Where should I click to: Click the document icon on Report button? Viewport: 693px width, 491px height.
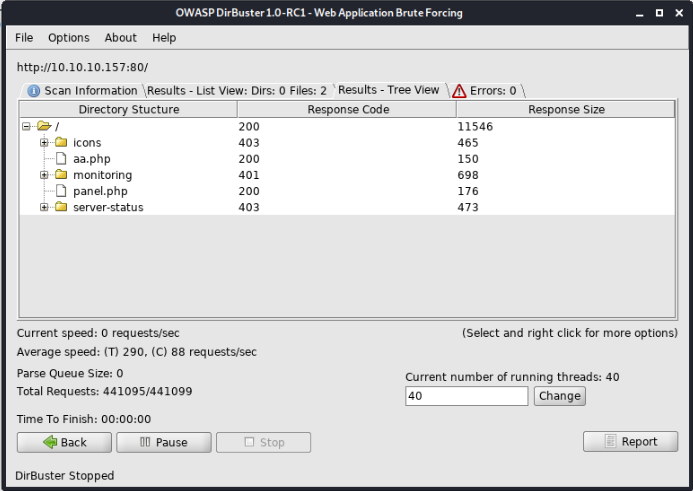(x=610, y=441)
